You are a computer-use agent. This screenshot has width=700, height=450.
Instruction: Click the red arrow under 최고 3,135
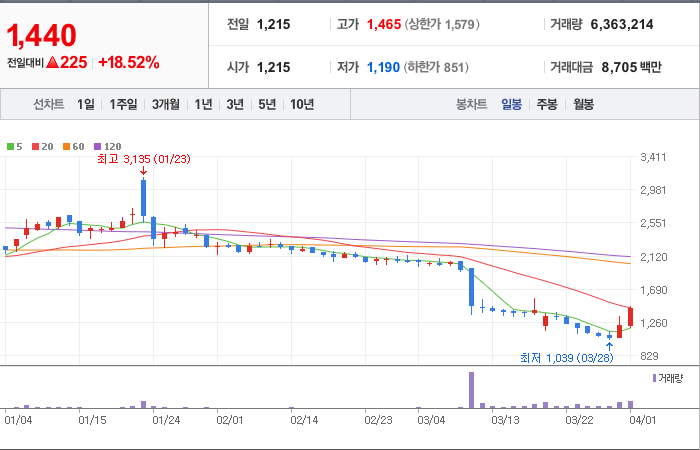pos(143,171)
